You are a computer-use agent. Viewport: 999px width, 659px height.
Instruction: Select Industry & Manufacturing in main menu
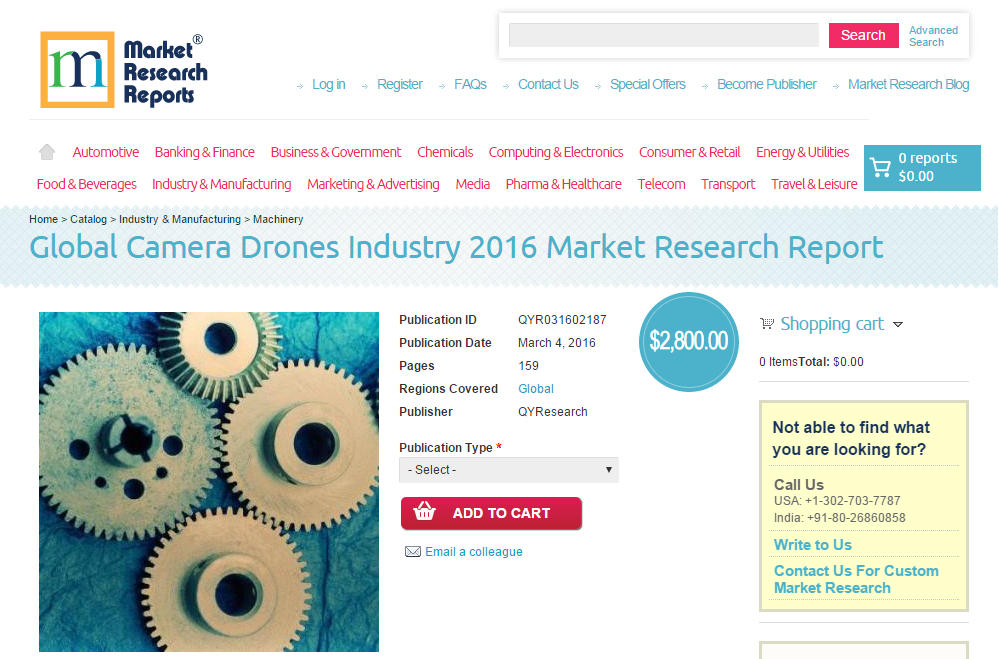[x=222, y=184]
